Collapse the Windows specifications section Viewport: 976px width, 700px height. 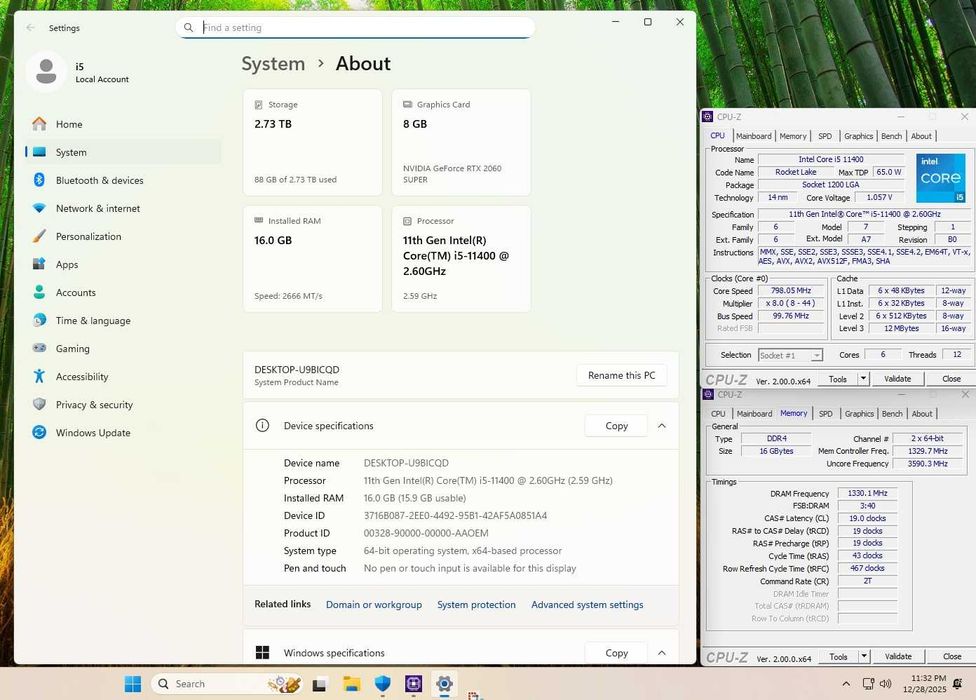[662, 653]
